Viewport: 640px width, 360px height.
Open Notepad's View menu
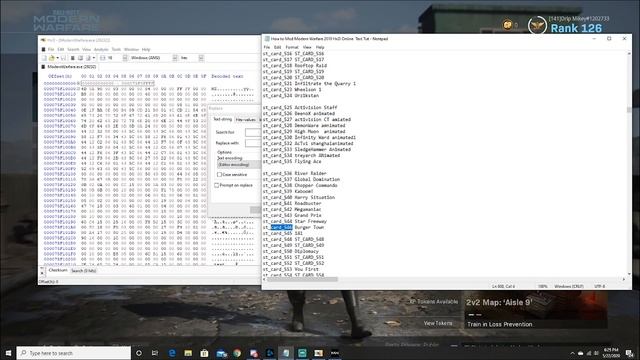(307, 47)
